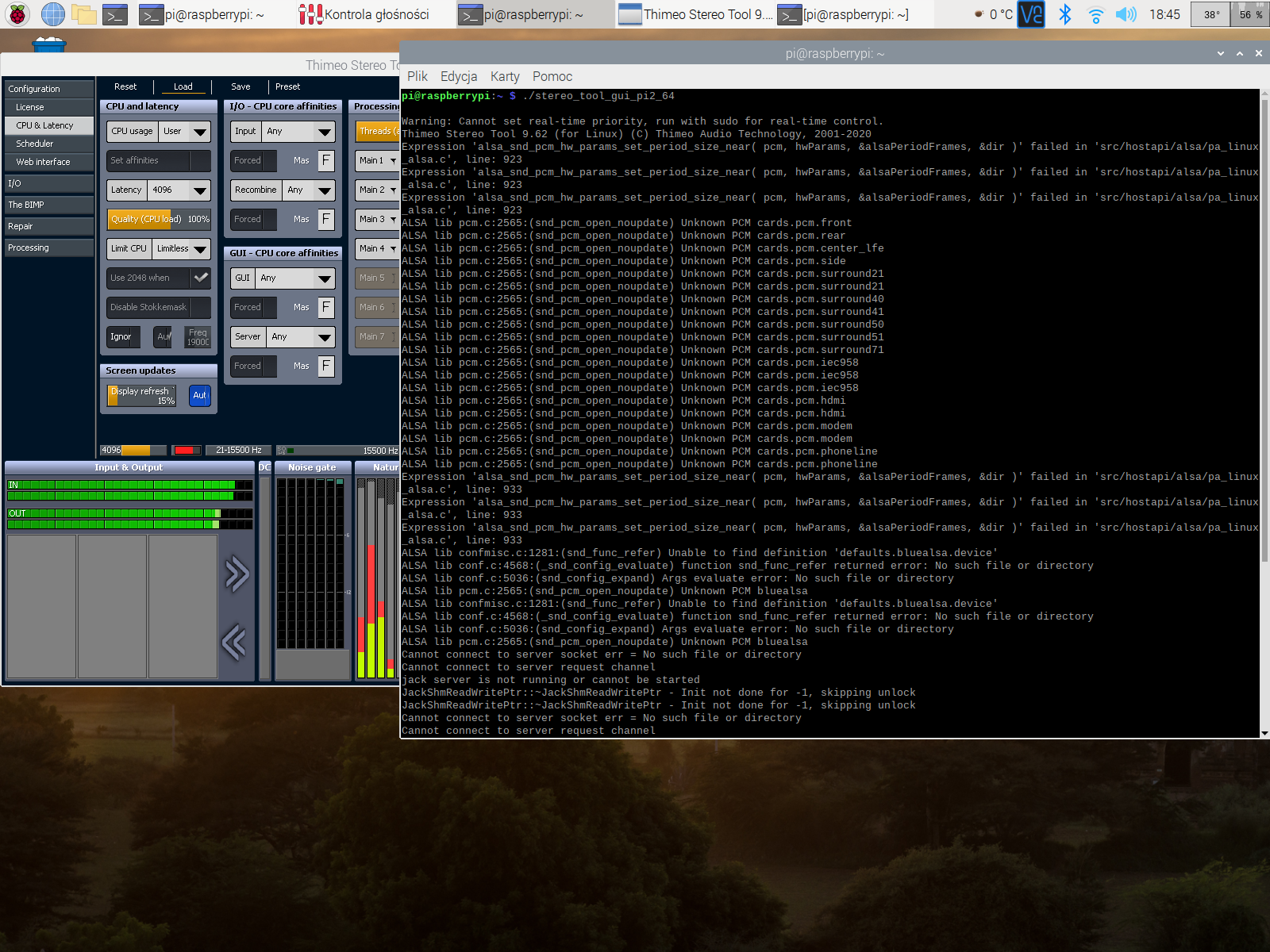Image resolution: width=1270 pixels, height=952 pixels.
Task: Switch to Kontrola głośności taskbar window
Action: click(x=364, y=14)
